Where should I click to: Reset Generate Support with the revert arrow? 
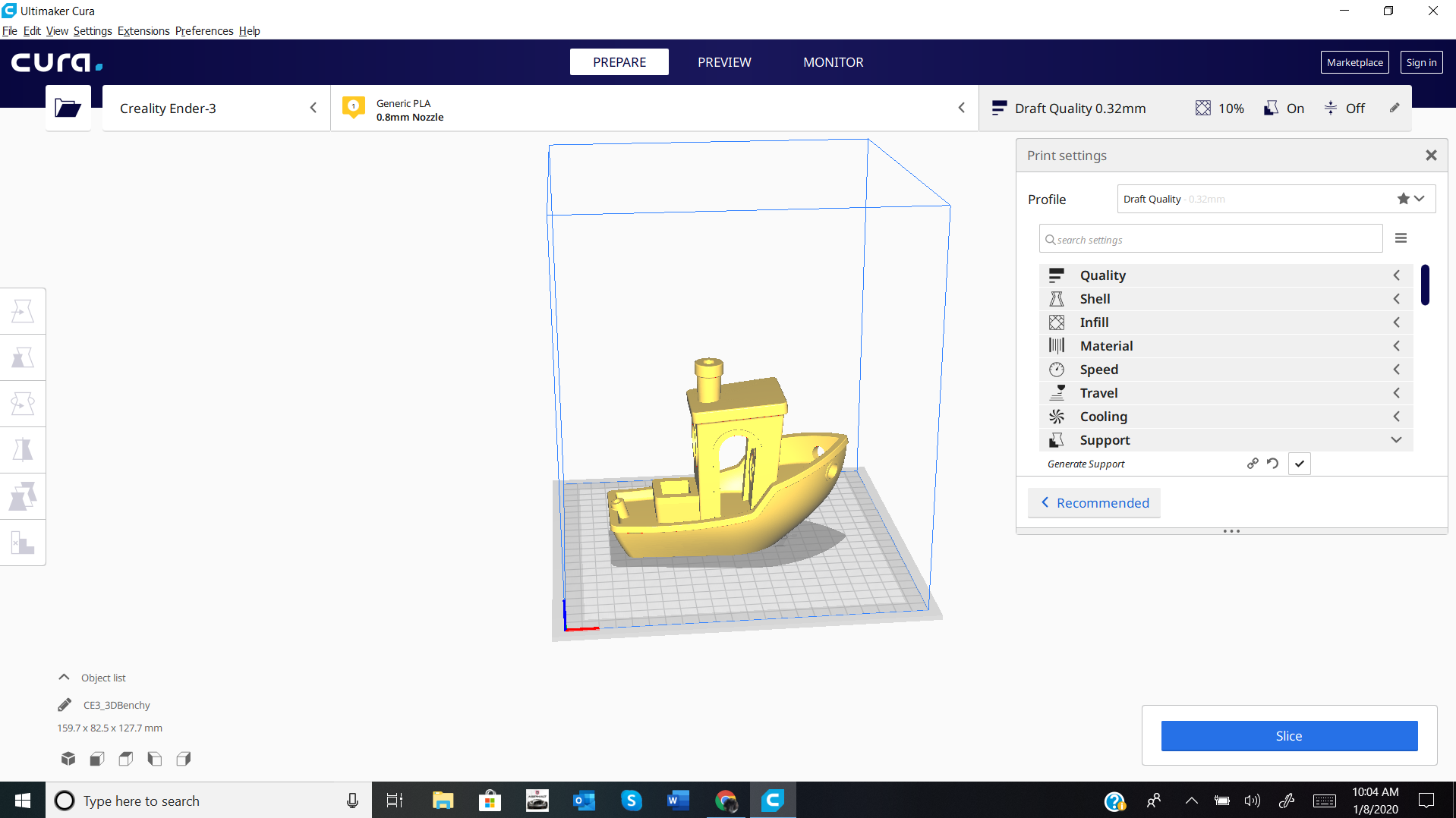[x=1273, y=463]
